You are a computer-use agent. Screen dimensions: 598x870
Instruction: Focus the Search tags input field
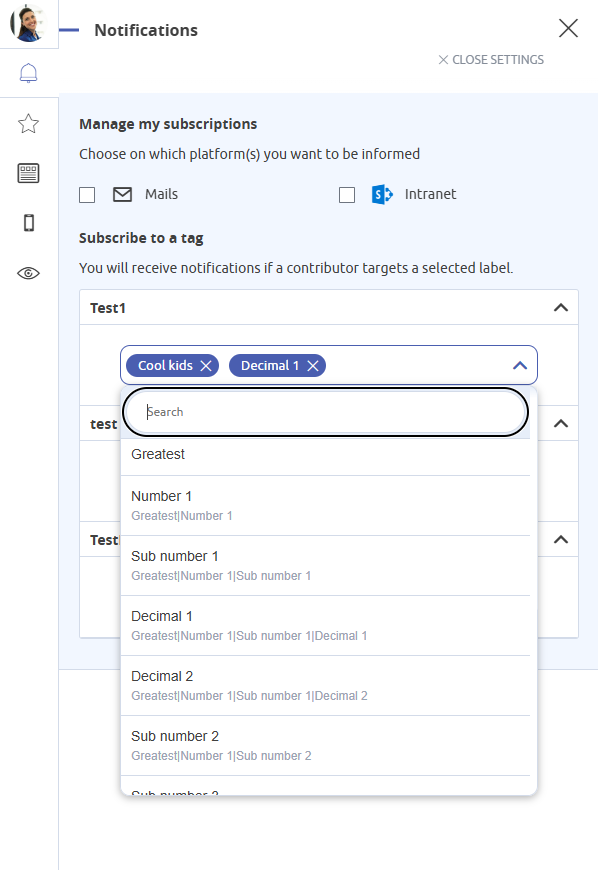click(x=325, y=412)
